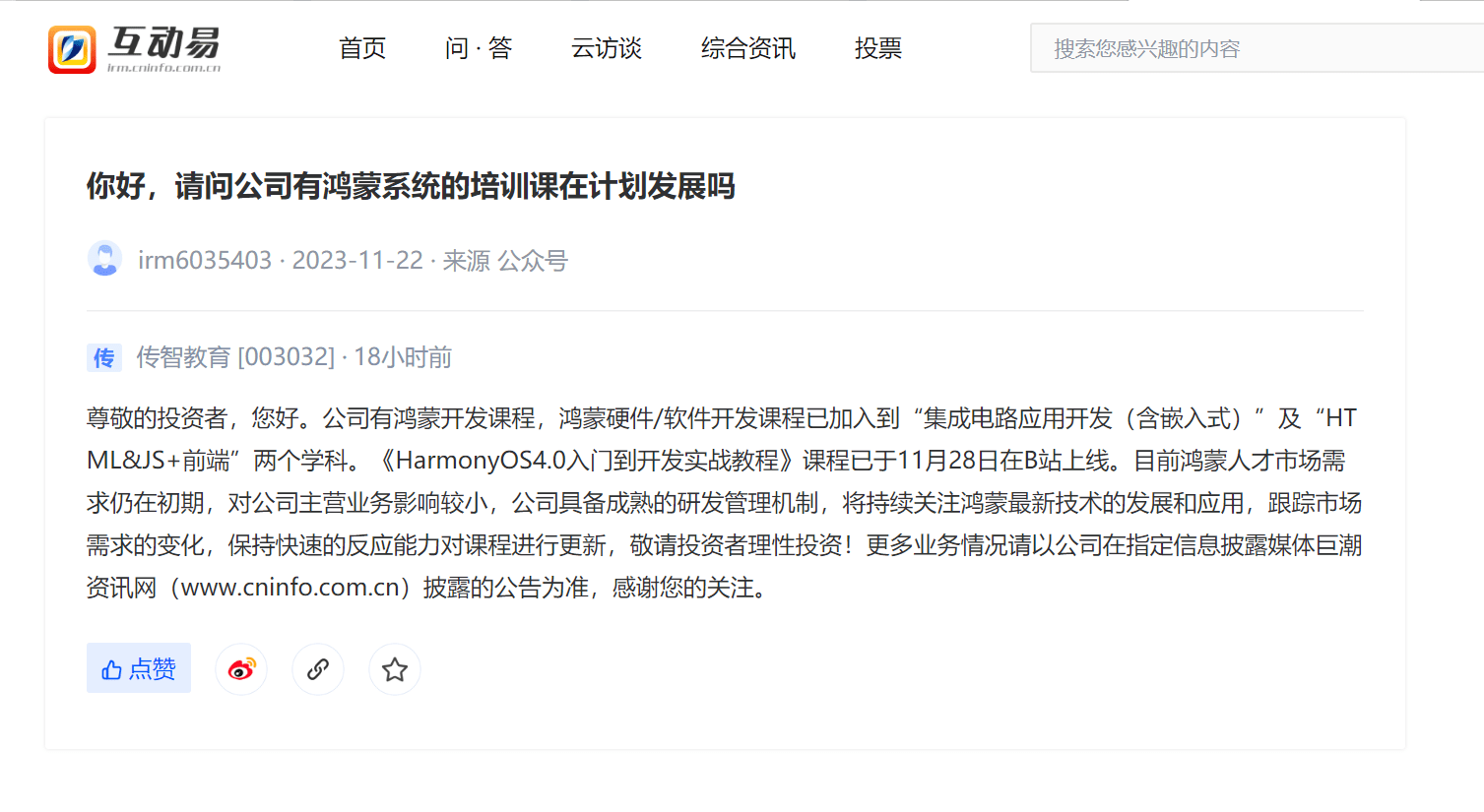Screen dimensions: 1484x812
Task: Open the 云访谈 menu item
Action: point(607,48)
